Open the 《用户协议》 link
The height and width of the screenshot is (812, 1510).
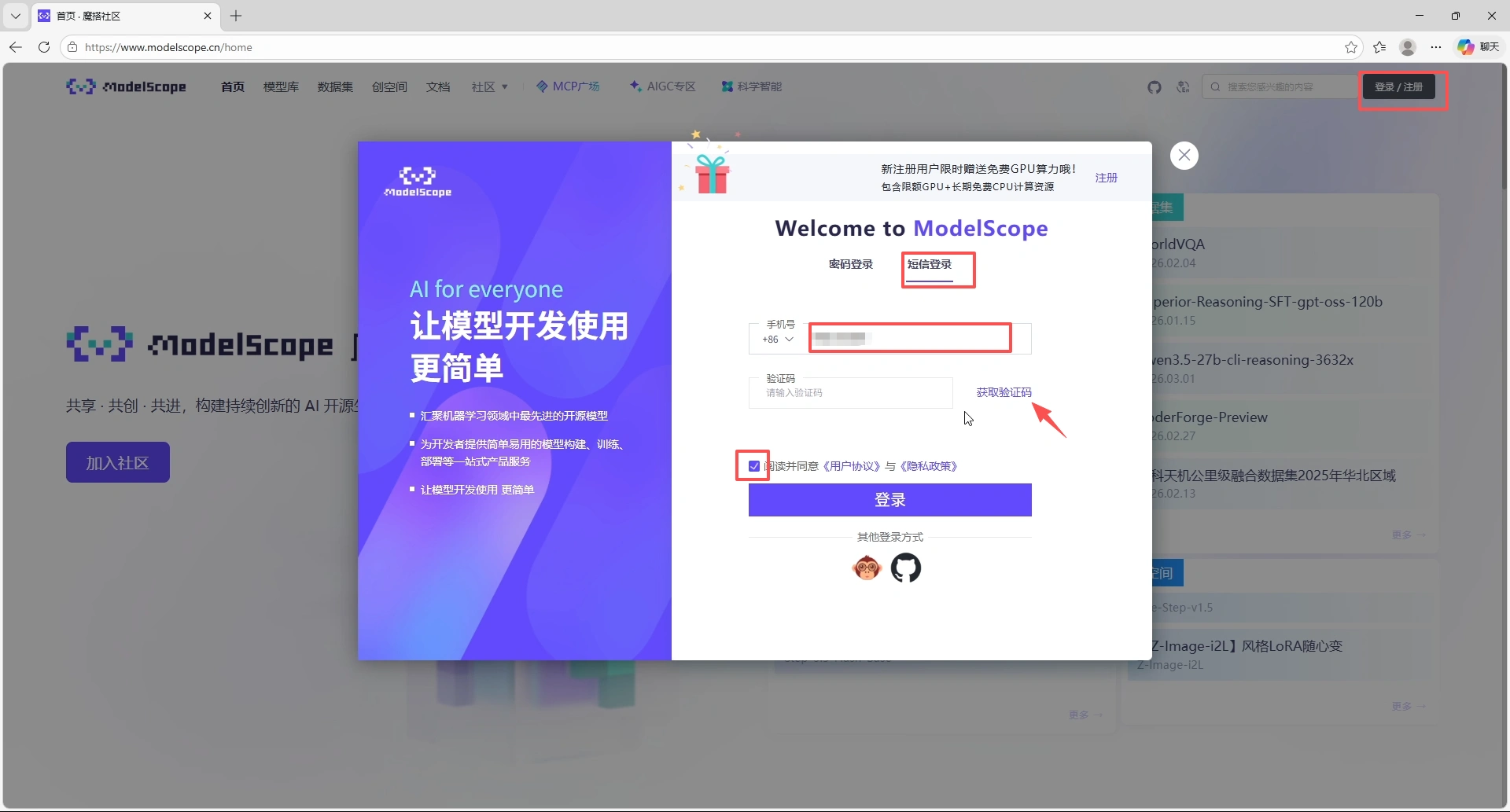click(852, 466)
